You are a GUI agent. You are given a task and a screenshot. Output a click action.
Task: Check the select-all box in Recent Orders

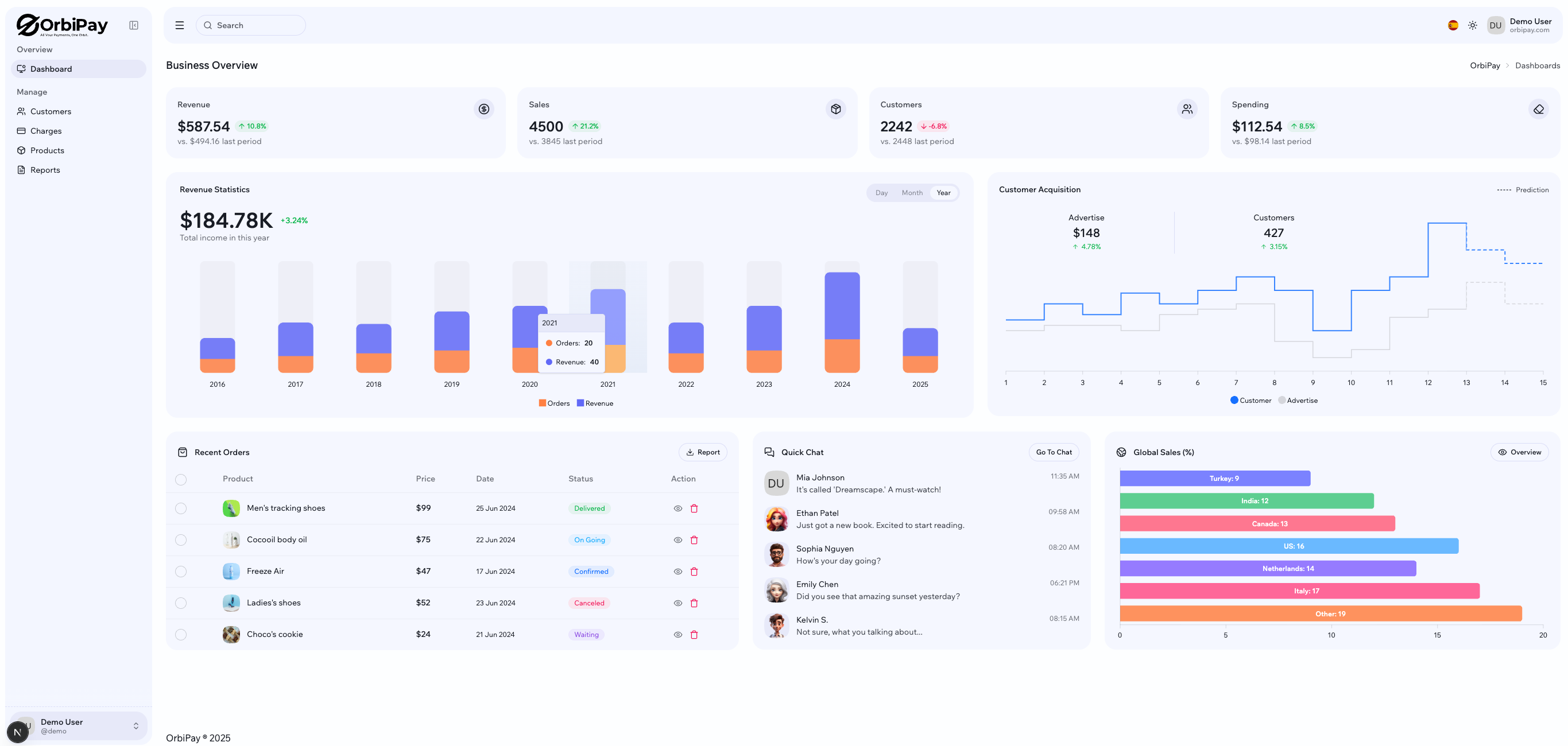181,480
